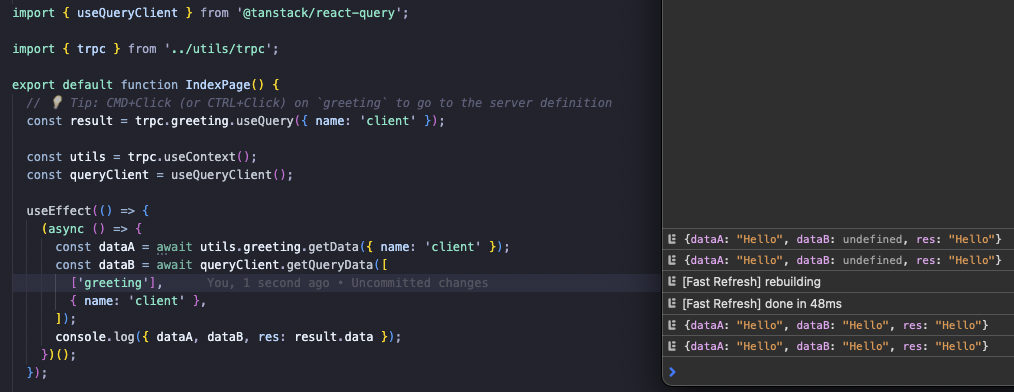
Task: Select the '[Fast Refresh] rebuilding' console message
Action: (751, 282)
